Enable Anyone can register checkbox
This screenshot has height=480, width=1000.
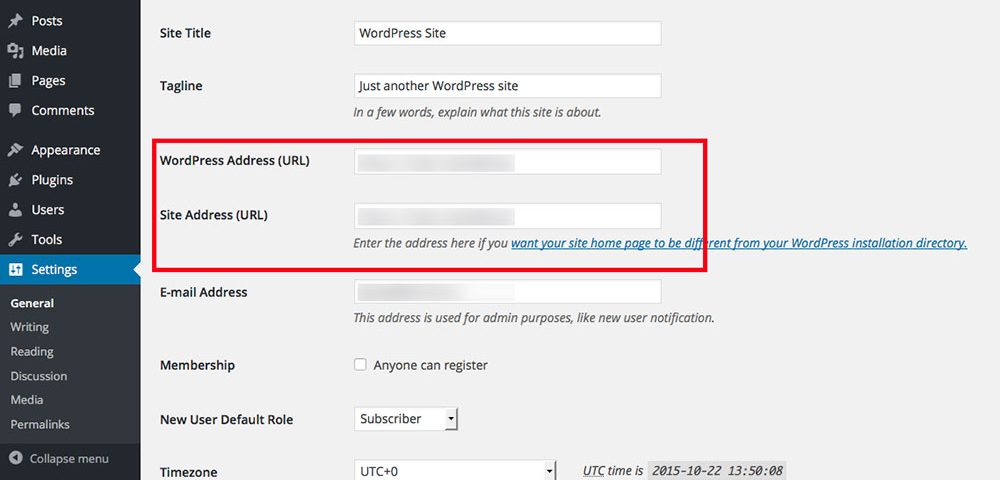click(360, 365)
